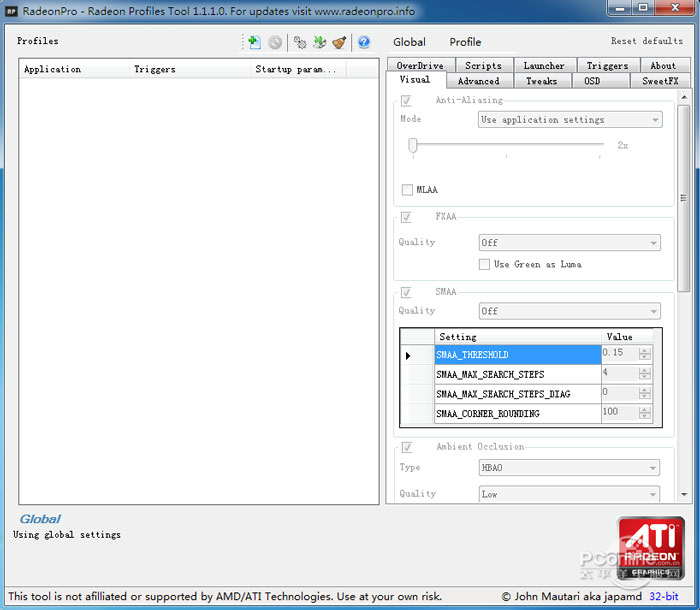Screen dimensions: 700x610
Task: Switch to the Scripts tab
Action: tap(484, 65)
